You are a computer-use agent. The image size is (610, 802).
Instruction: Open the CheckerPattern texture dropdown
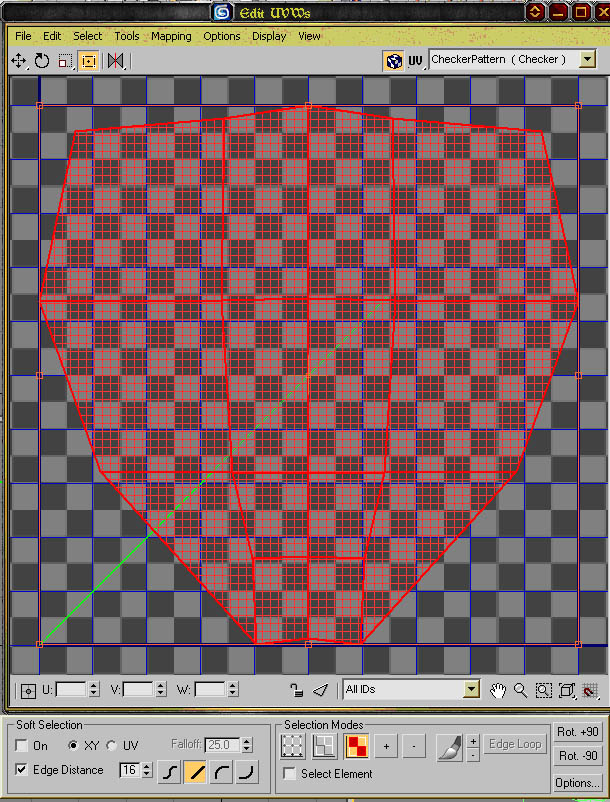587,60
